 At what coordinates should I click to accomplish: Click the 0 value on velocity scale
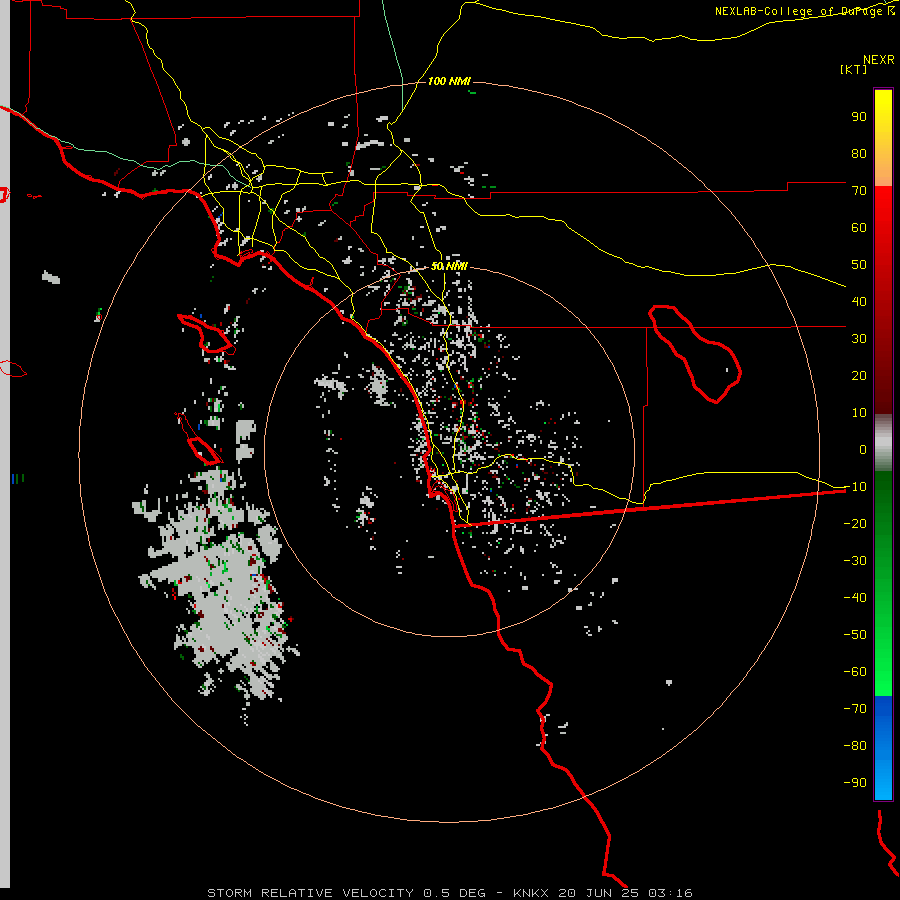point(863,450)
